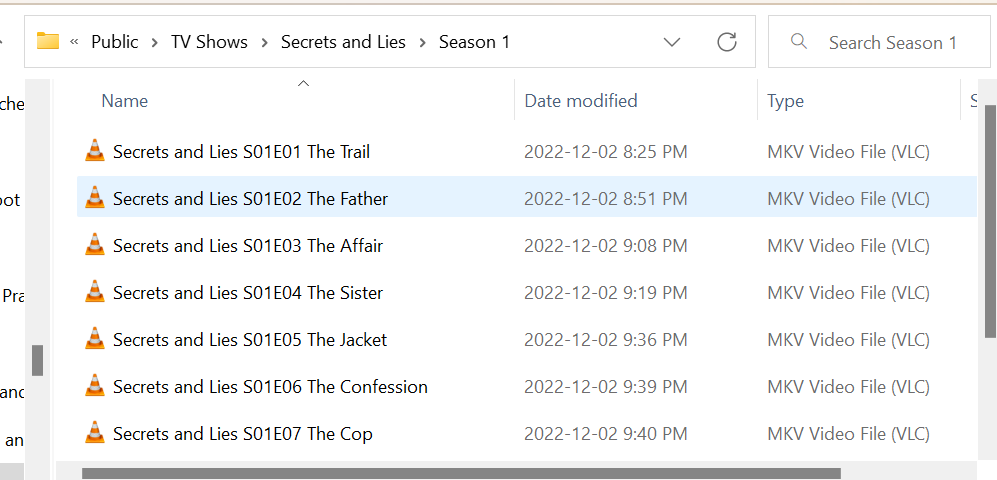
Task: Click VLC icon next to The Sister episode
Action: click(95, 293)
